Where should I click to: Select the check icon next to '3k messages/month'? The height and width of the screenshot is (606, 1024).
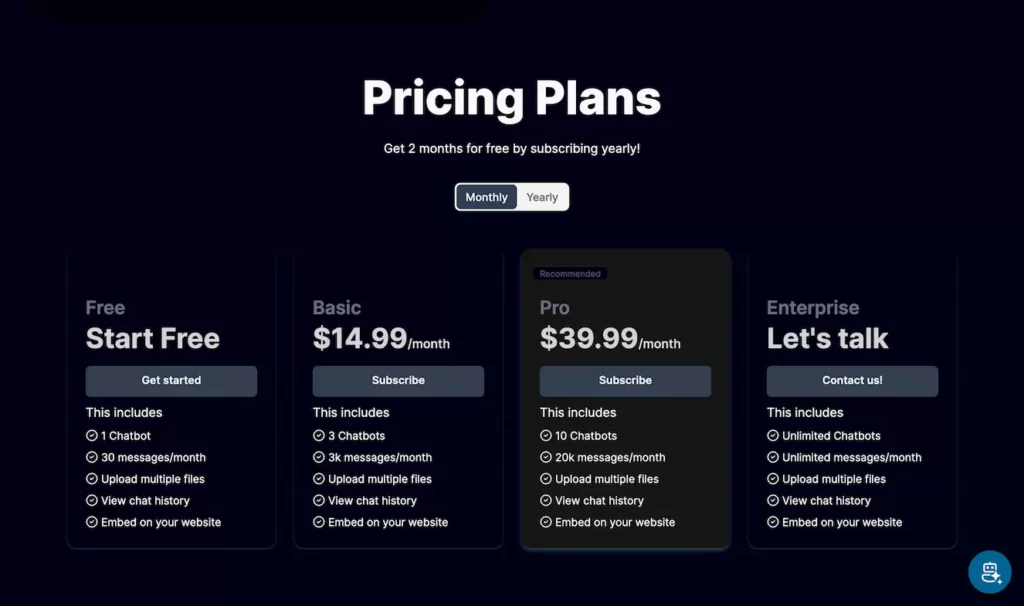point(318,457)
